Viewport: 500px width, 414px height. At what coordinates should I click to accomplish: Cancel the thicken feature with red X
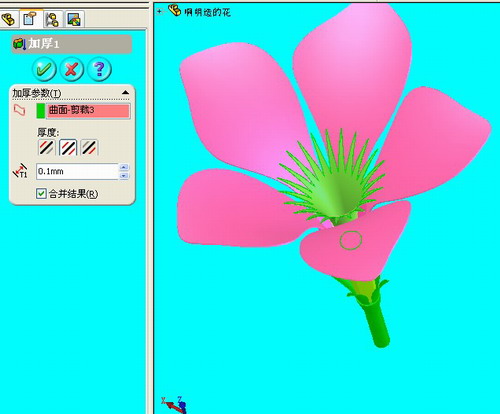[72, 69]
